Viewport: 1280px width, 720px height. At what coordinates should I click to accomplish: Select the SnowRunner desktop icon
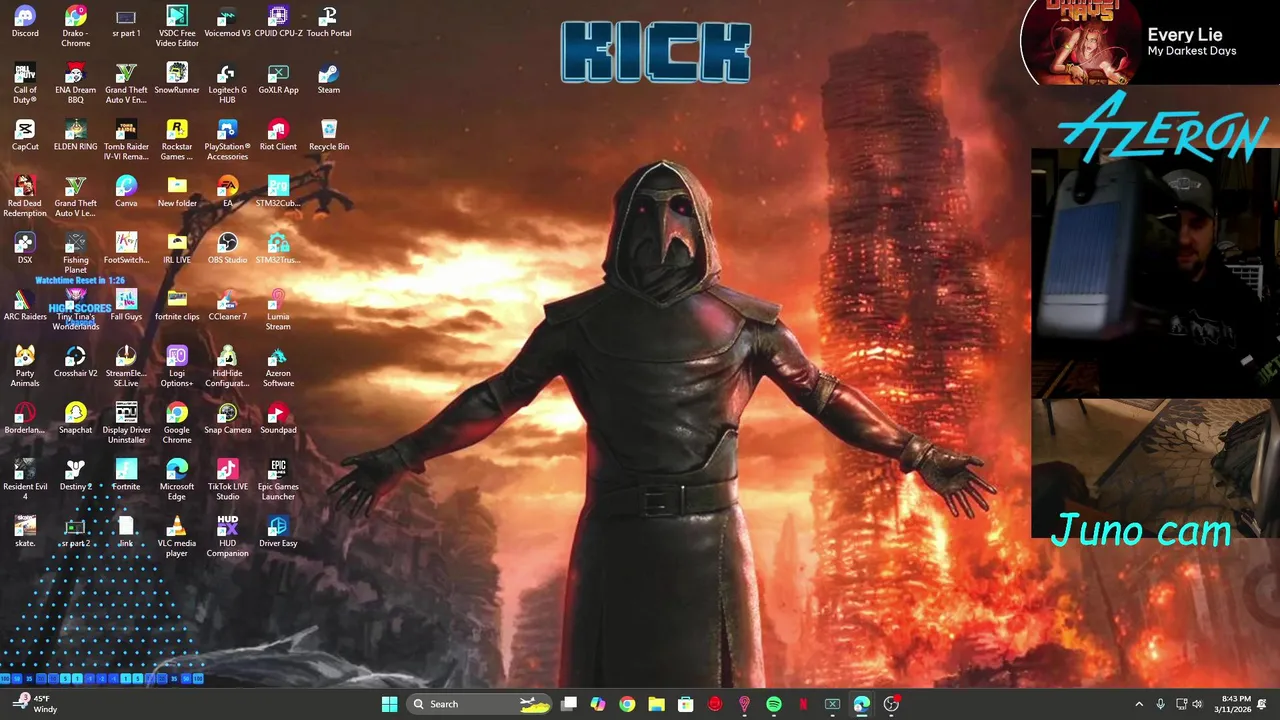(177, 79)
